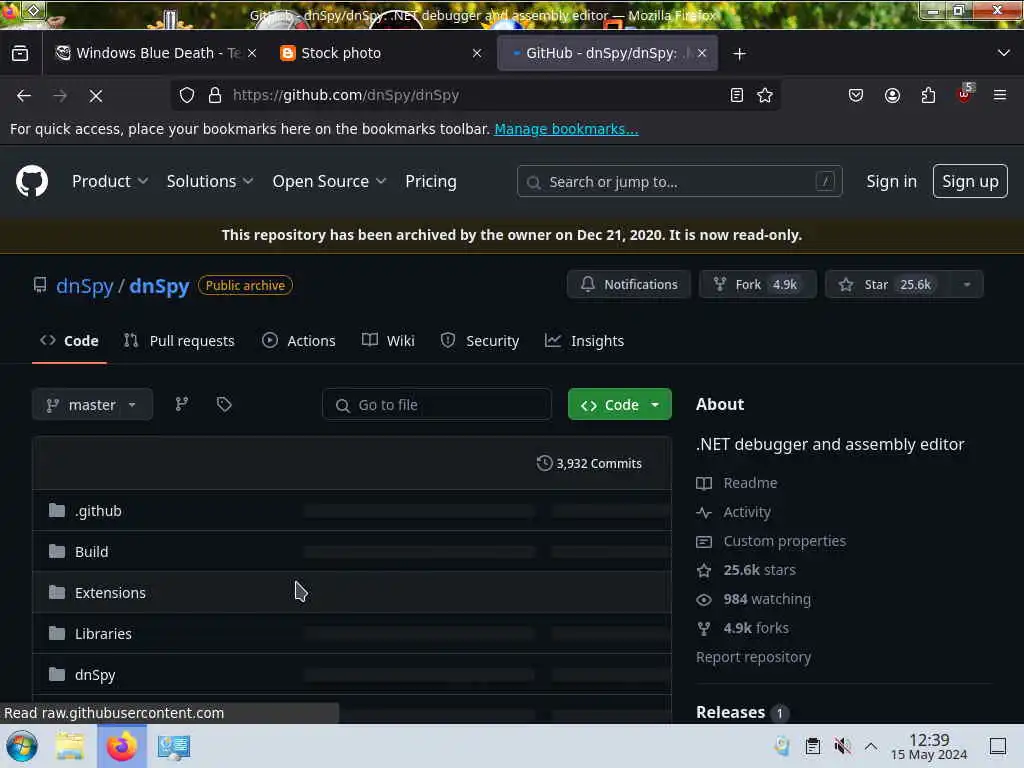The width and height of the screenshot is (1024, 768).
Task: Open the Build folder
Action: (x=91, y=552)
